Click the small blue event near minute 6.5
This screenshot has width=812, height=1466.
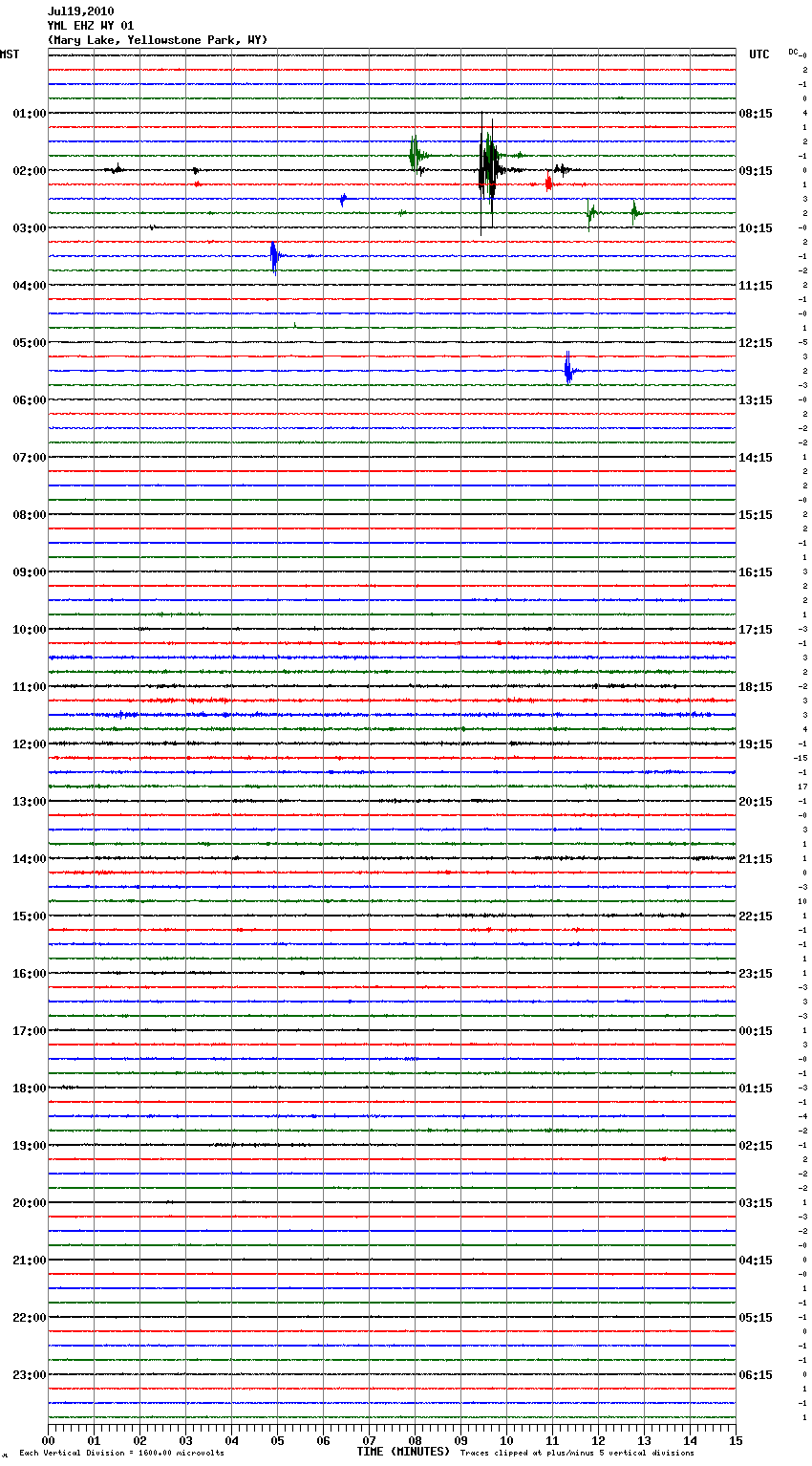343,199
